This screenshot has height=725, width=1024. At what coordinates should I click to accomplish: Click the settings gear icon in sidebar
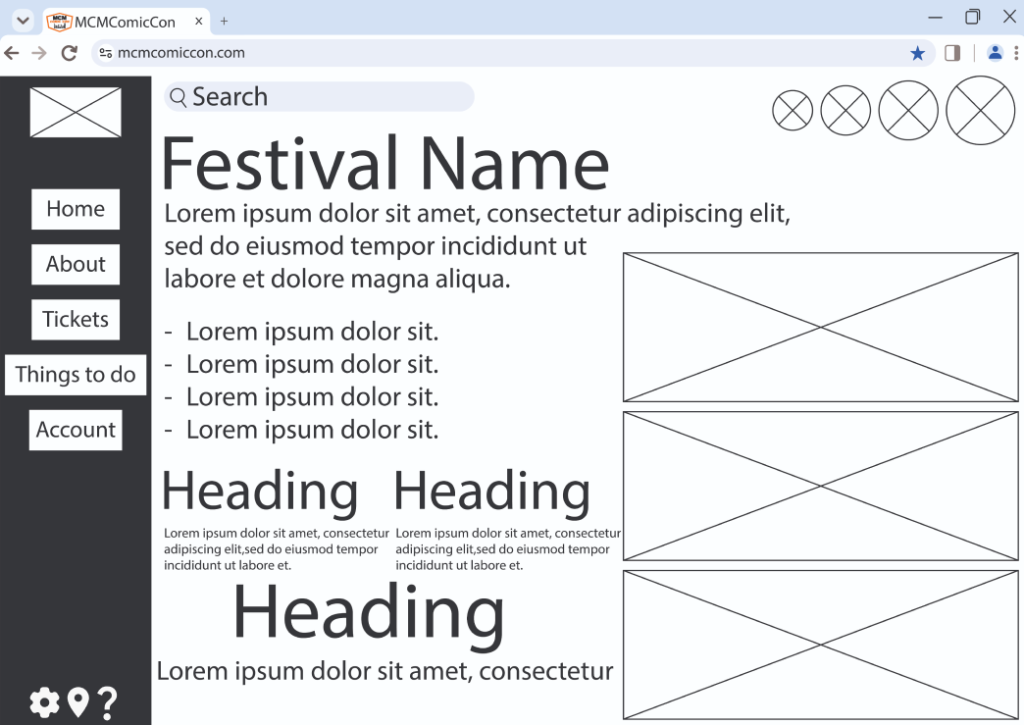point(44,703)
